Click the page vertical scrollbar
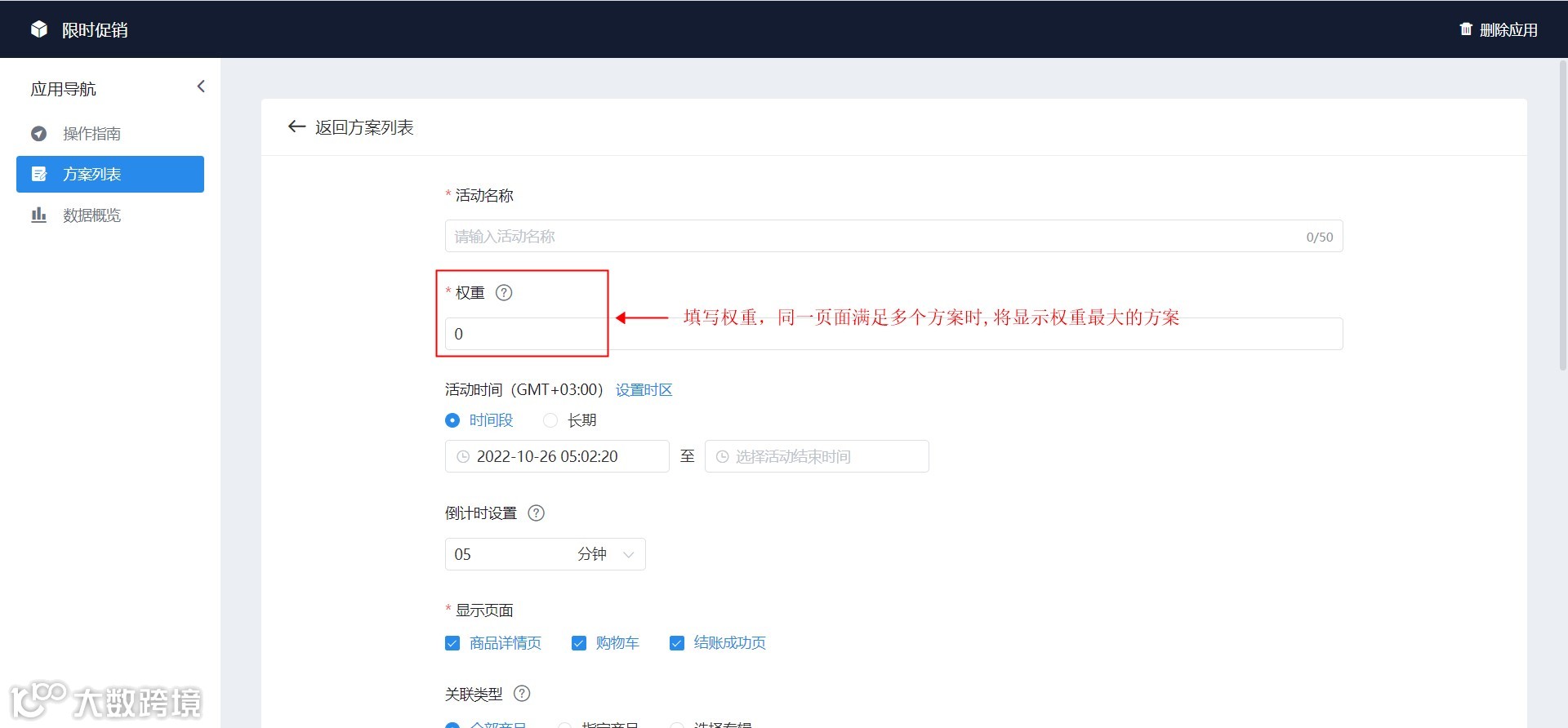Image resolution: width=1568 pixels, height=728 pixels. 1563,216
